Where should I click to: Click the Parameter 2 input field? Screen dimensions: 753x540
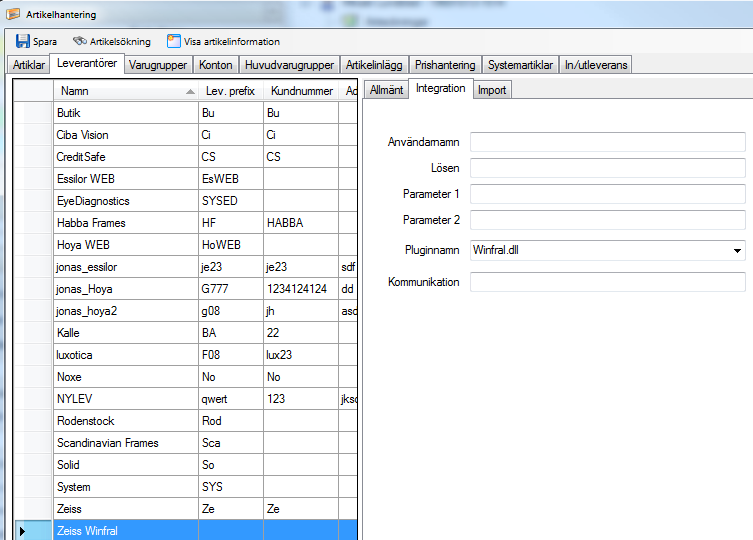(x=607, y=220)
